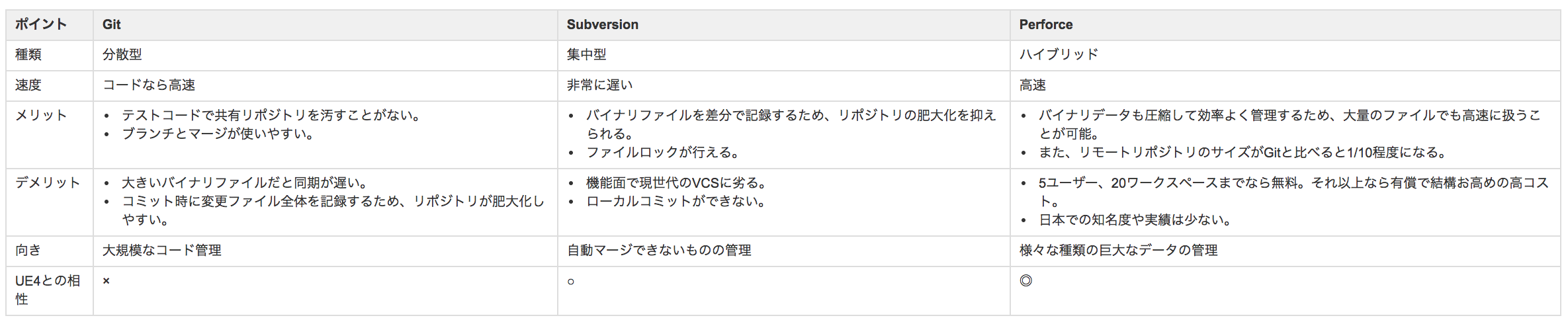Click the Perforce column header
This screenshot has height=324, width=1568.
[1045, 24]
